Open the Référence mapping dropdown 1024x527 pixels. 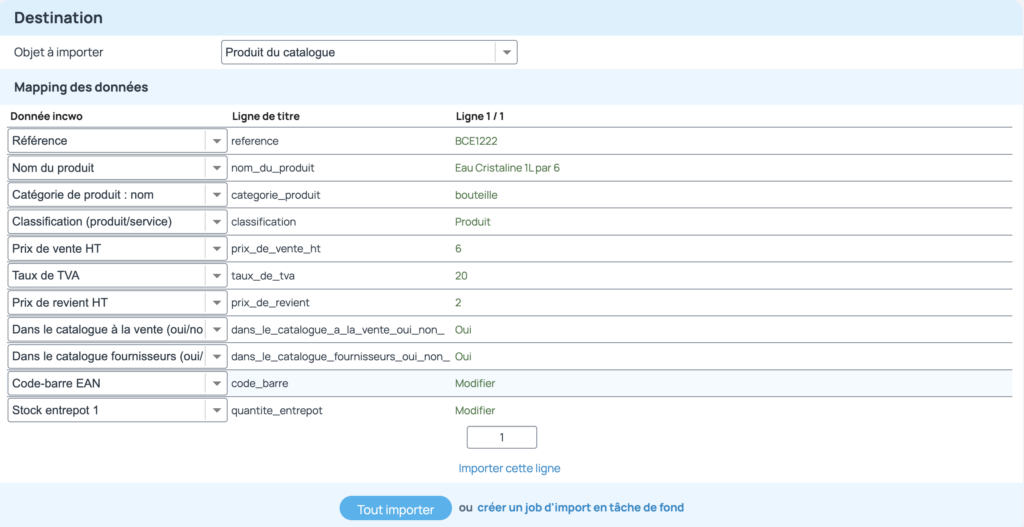tap(118, 140)
